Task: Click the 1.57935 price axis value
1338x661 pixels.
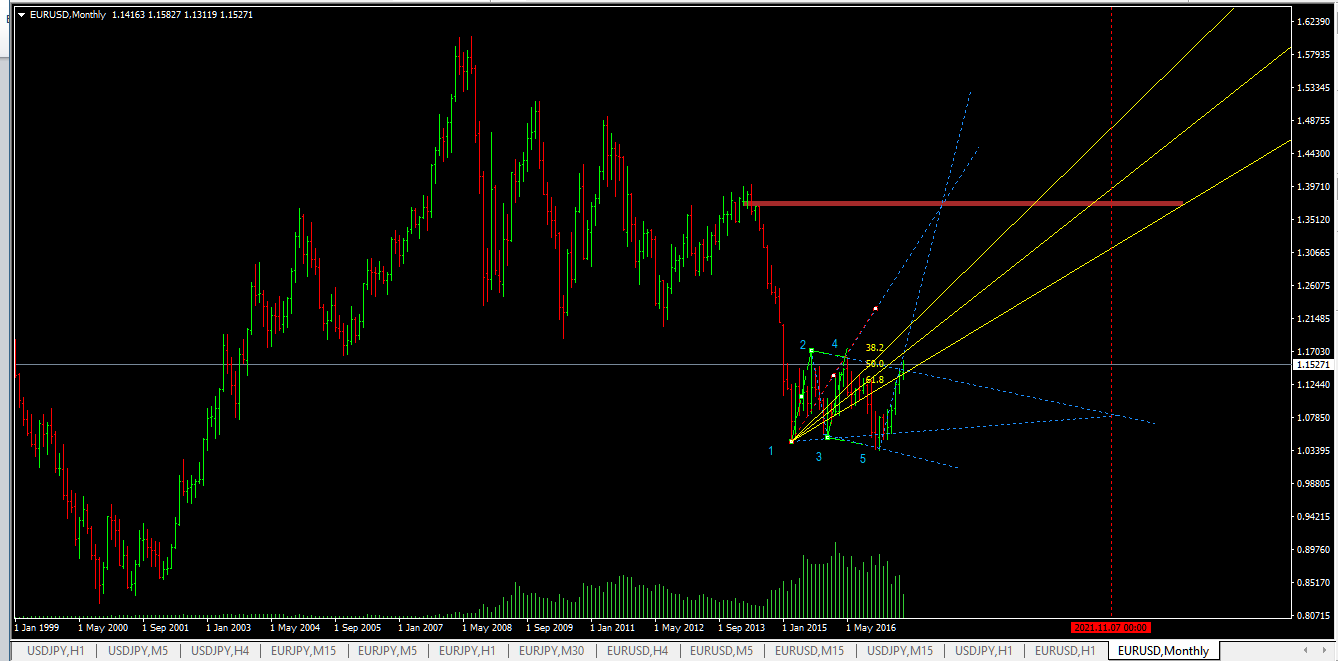Action: (x=1314, y=54)
